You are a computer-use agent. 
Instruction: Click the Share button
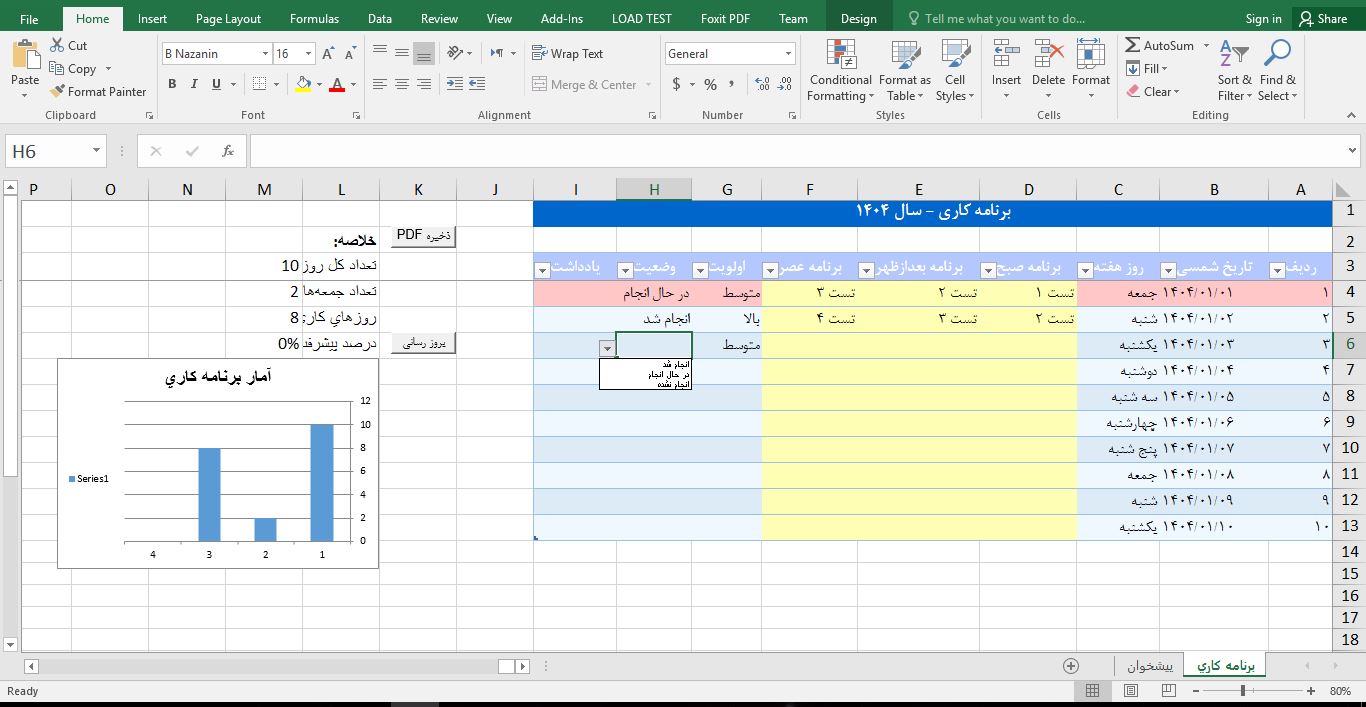1323,18
